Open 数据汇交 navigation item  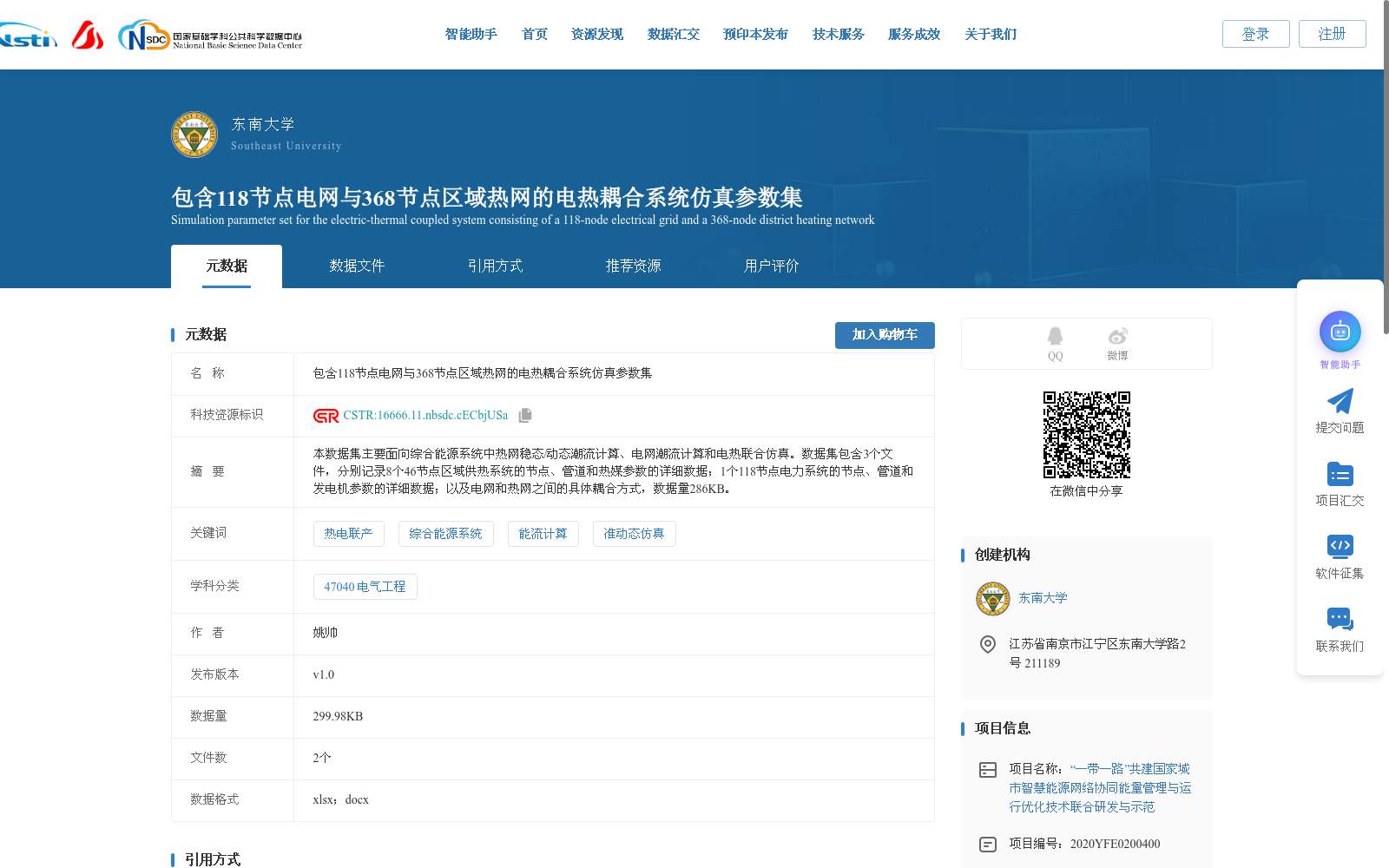(x=674, y=35)
